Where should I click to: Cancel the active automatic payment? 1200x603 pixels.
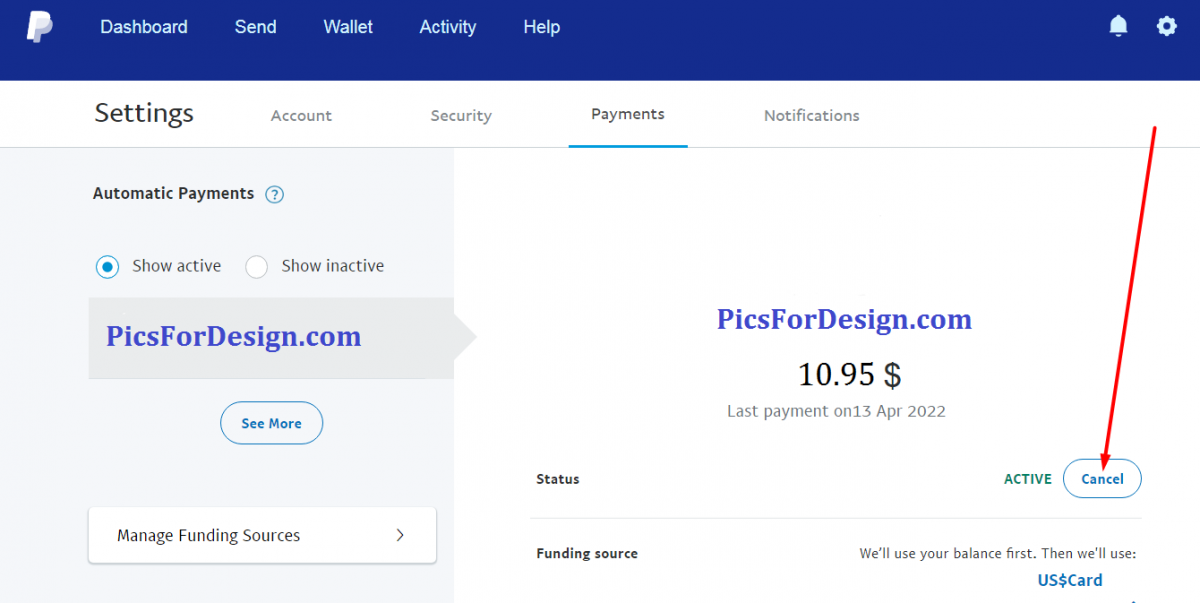pyautogui.click(x=1102, y=479)
